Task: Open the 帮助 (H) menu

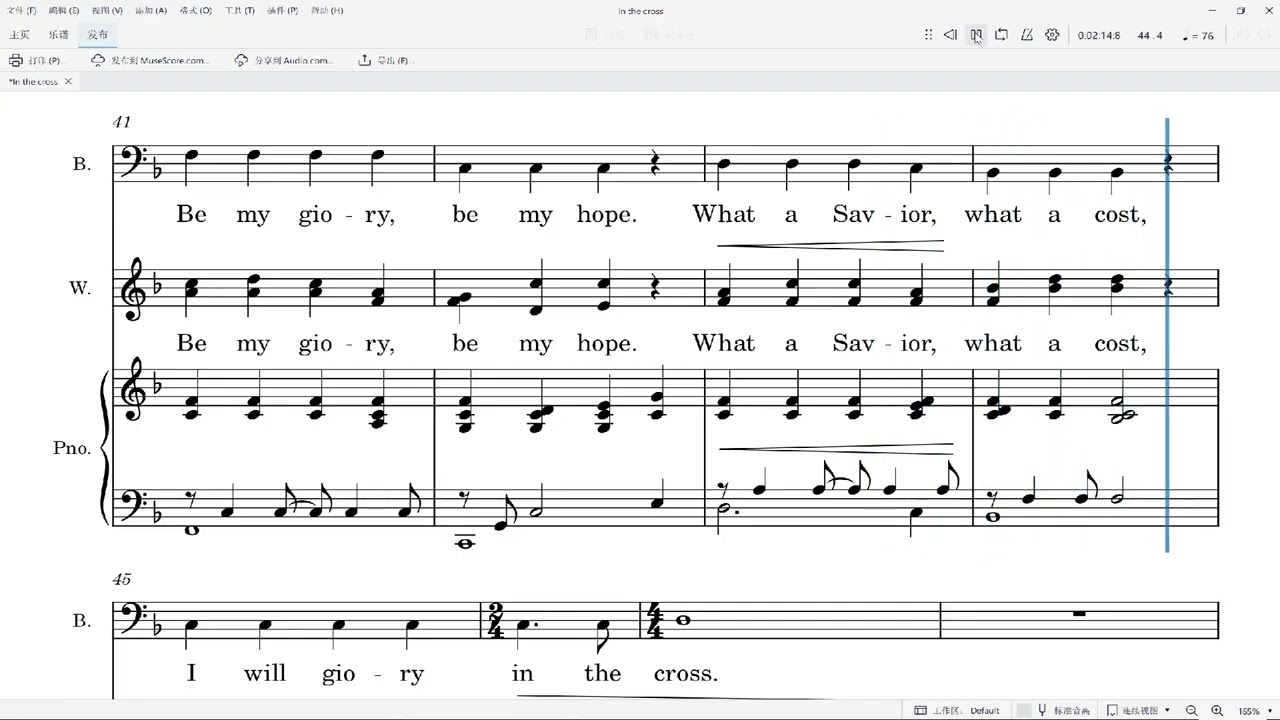Action: point(327,10)
